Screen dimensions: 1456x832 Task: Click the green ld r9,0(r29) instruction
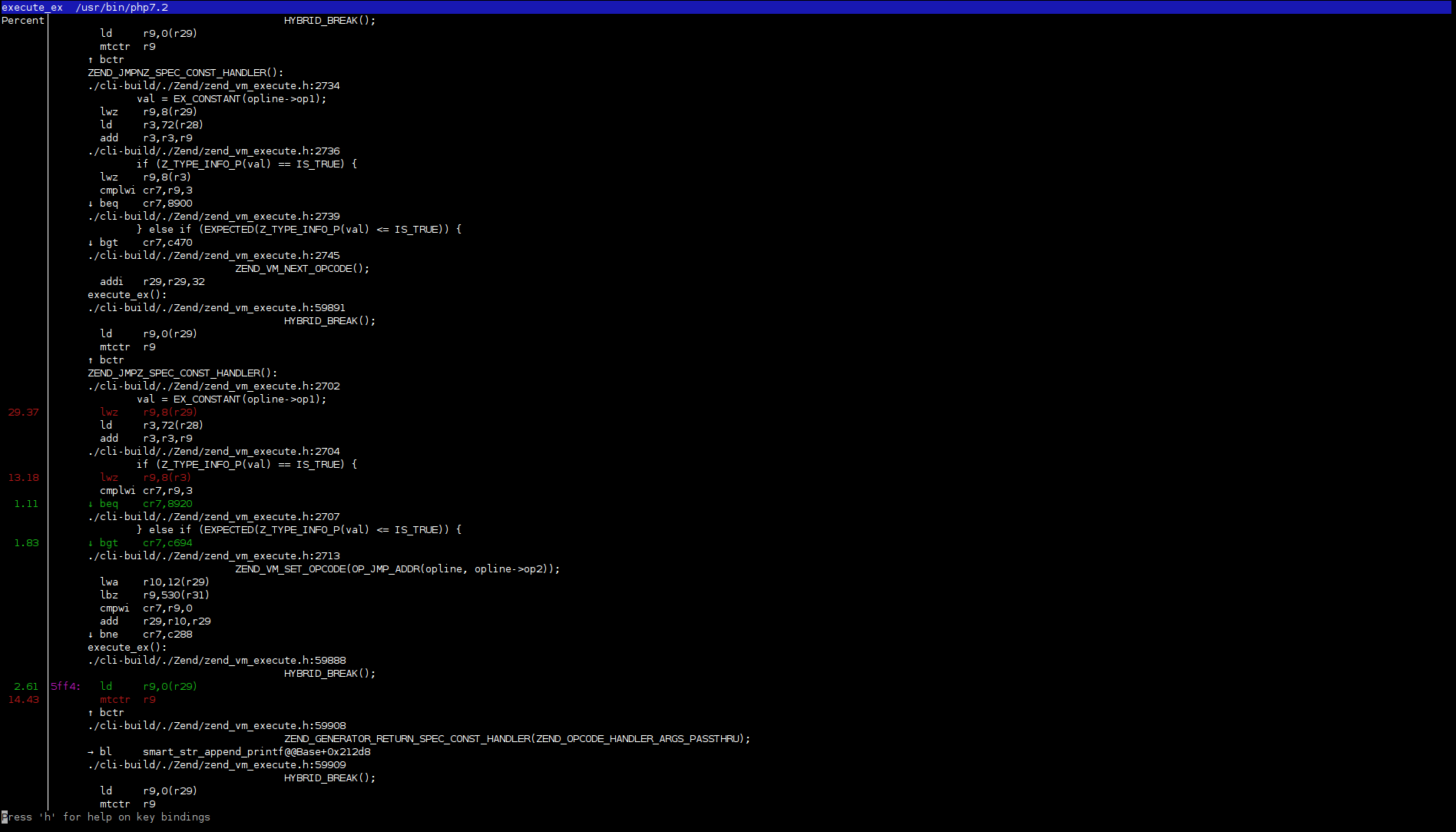coord(148,686)
